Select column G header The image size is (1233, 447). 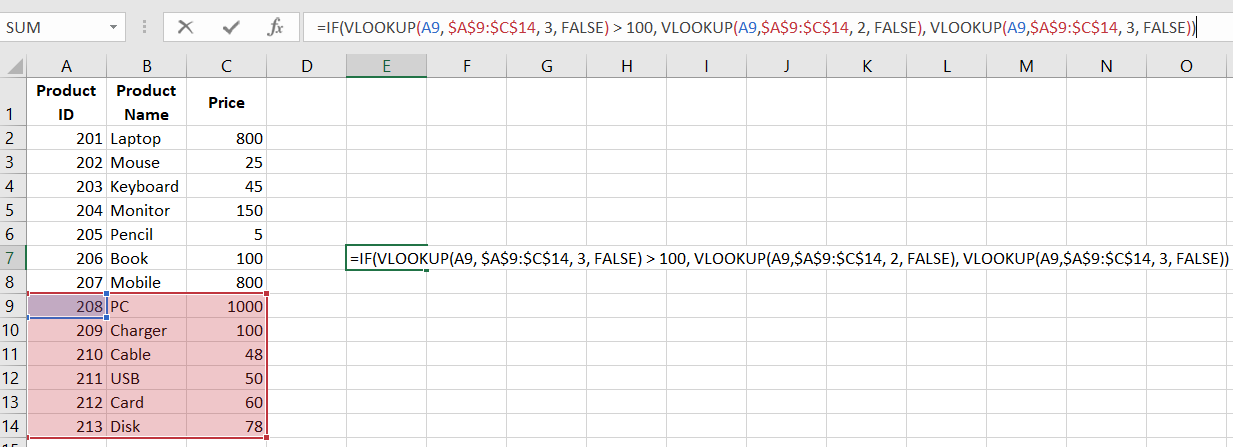coord(546,67)
